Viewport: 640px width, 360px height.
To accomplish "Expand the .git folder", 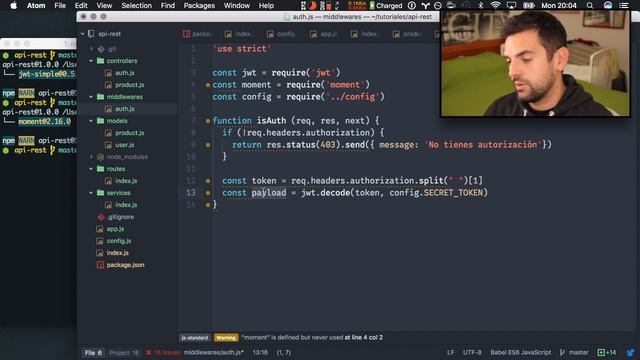I will tap(91, 49).
